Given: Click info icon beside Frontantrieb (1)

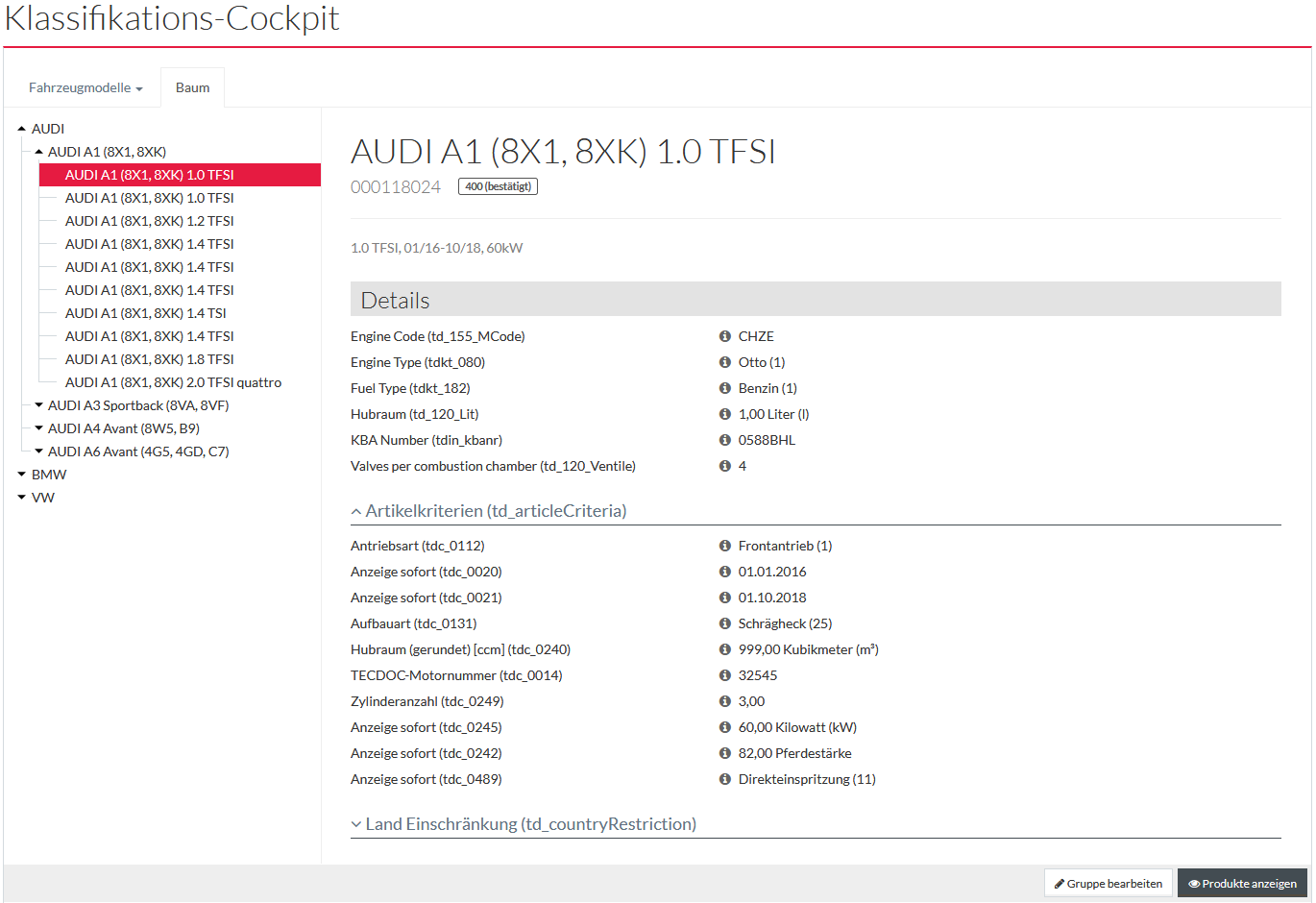Looking at the screenshot, I should coord(725,546).
